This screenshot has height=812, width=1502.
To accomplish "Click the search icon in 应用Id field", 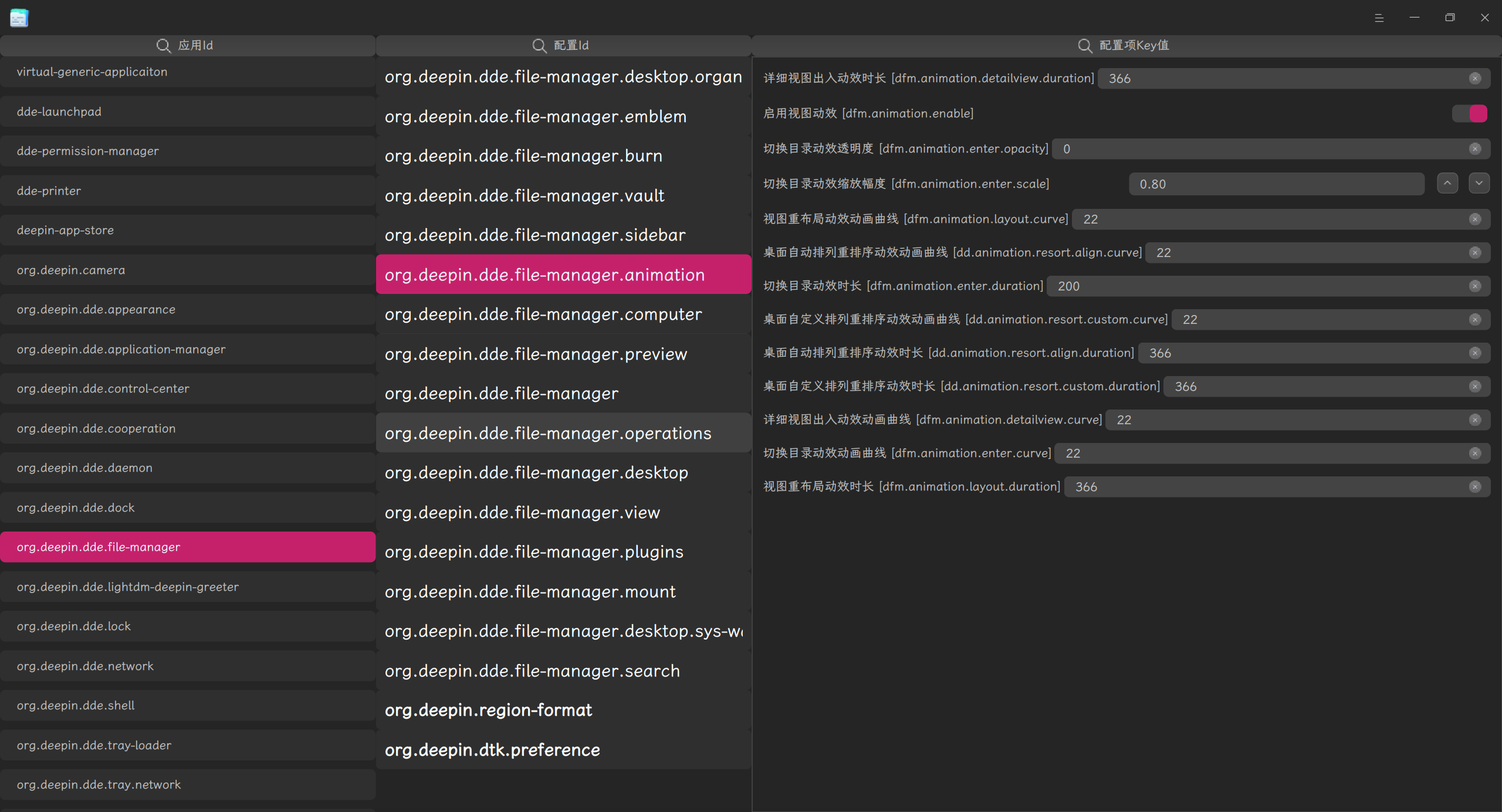I will [163, 45].
